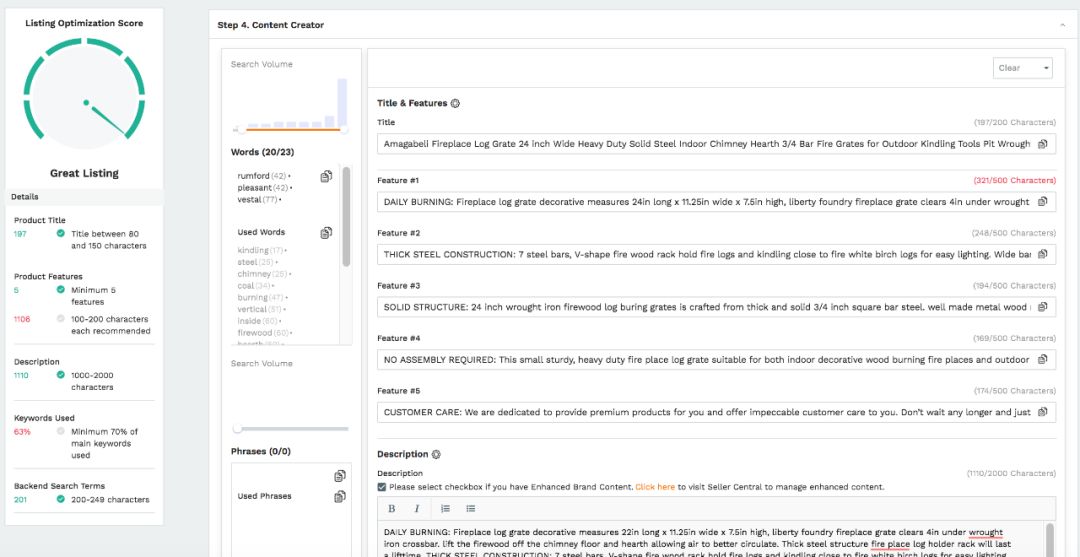Image resolution: width=1080 pixels, height=557 pixels.
Task: Collapse Step 4 Content Creator panel
Action: tap(1062, 25)
